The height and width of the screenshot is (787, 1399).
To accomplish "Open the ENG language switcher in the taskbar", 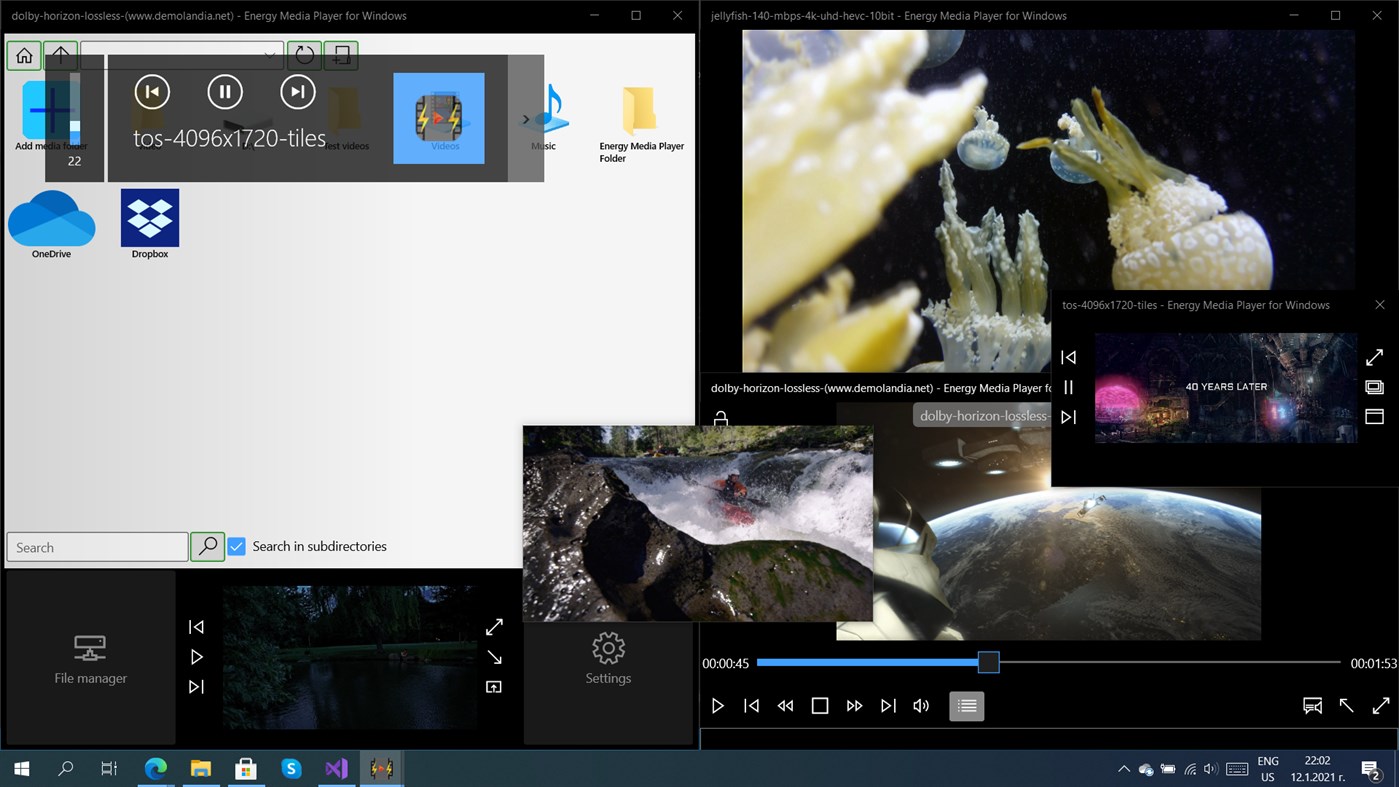I will coord(1267,769).
